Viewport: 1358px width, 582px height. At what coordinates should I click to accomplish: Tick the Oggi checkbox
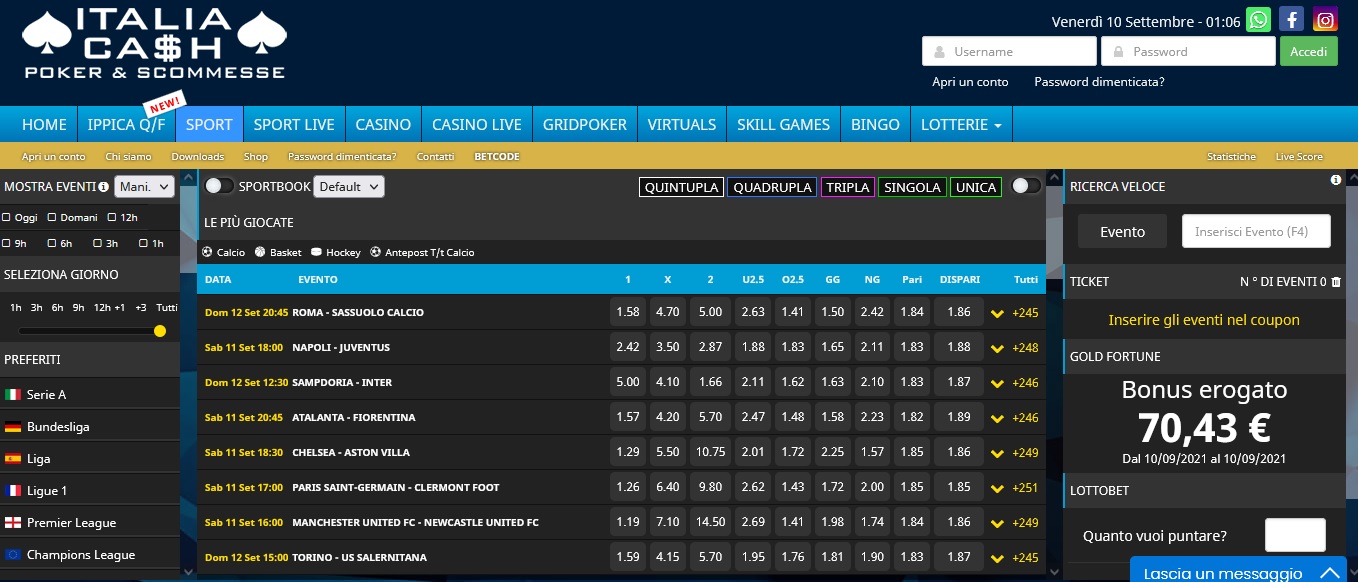pos(7,217)
